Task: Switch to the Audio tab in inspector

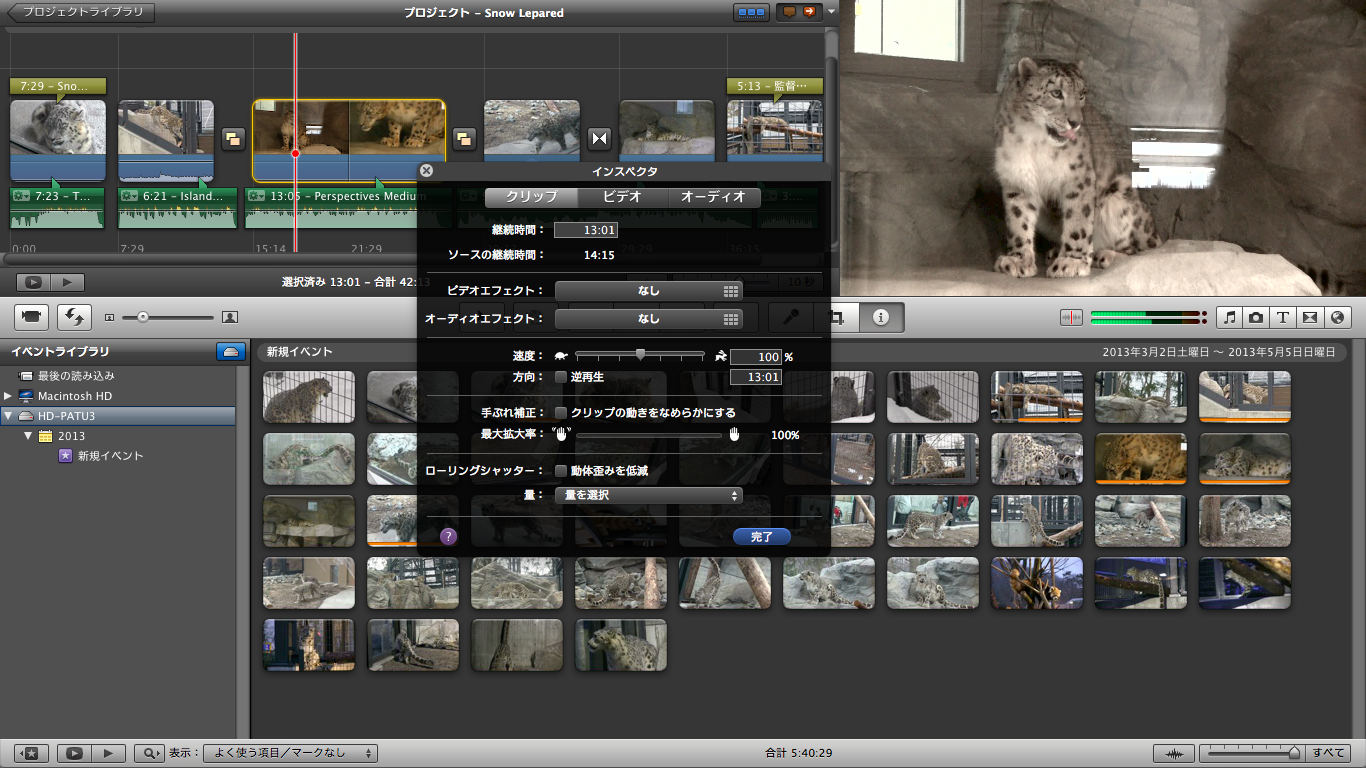Action: click(713, 197)
